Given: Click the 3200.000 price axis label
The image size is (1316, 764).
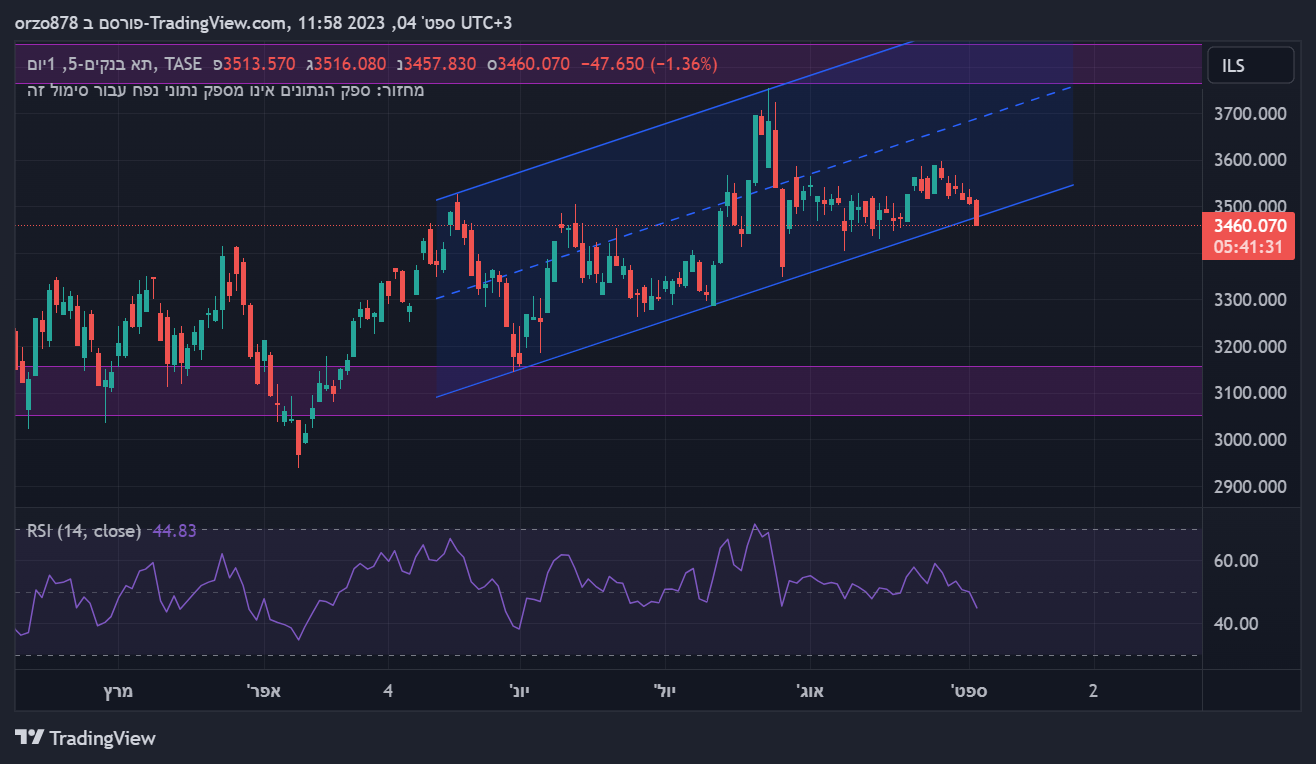Looking at the screenshot, I should coord(1248,347).
